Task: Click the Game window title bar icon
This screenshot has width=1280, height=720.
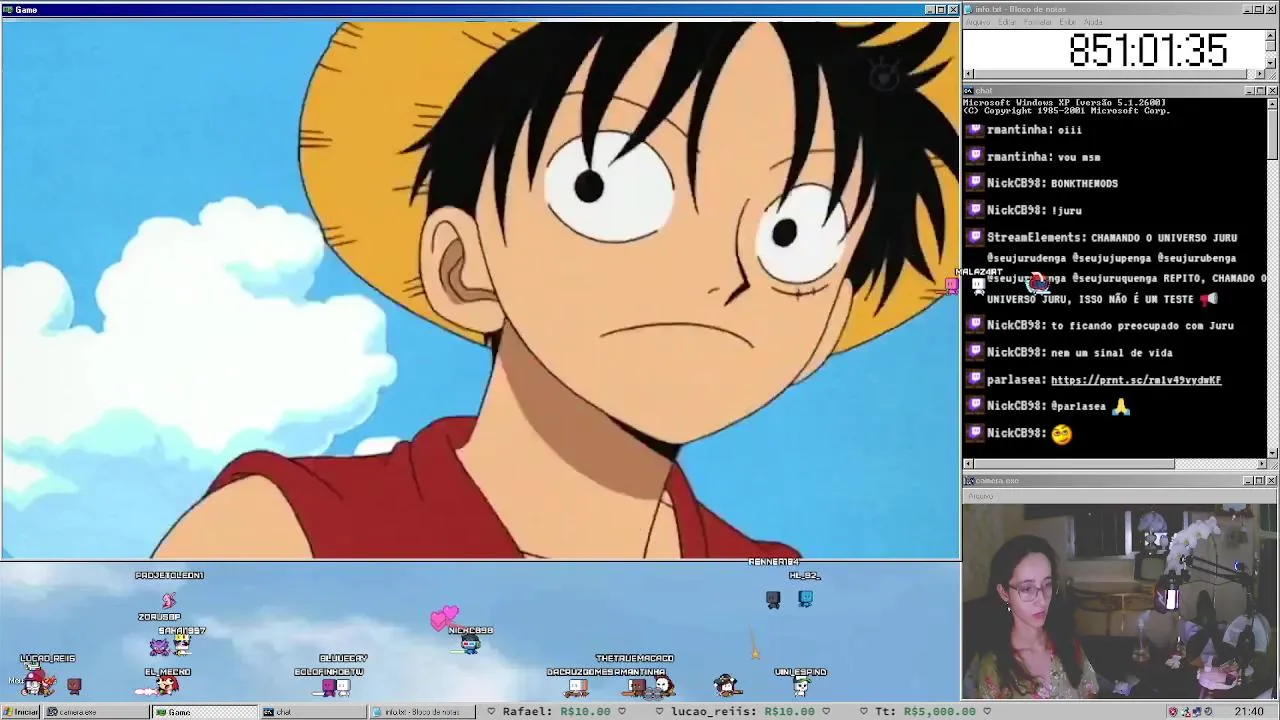Action: (x=7, y=10)
